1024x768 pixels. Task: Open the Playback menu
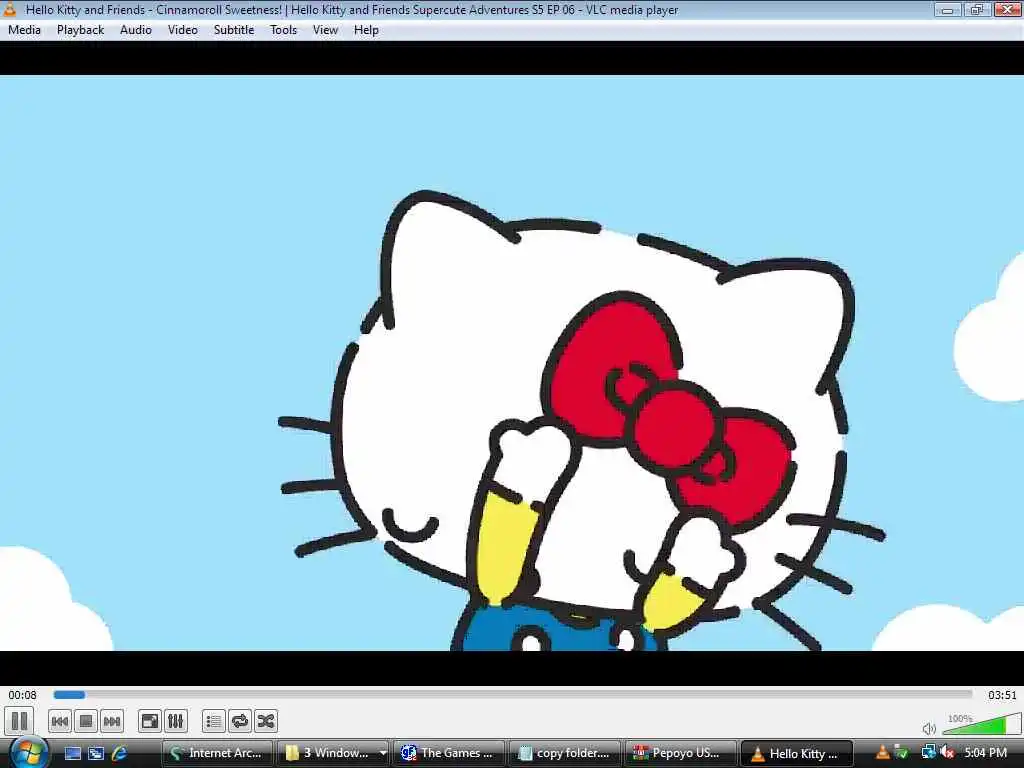tap(80, 30)
